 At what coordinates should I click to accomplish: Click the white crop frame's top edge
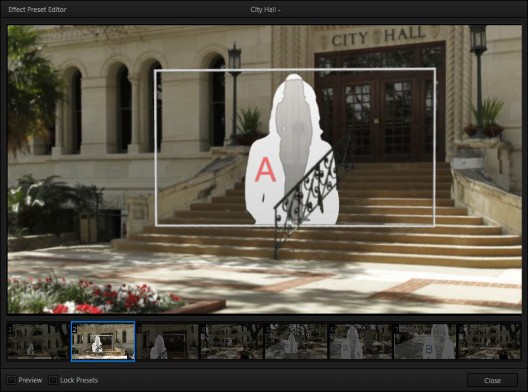(295, 70)
